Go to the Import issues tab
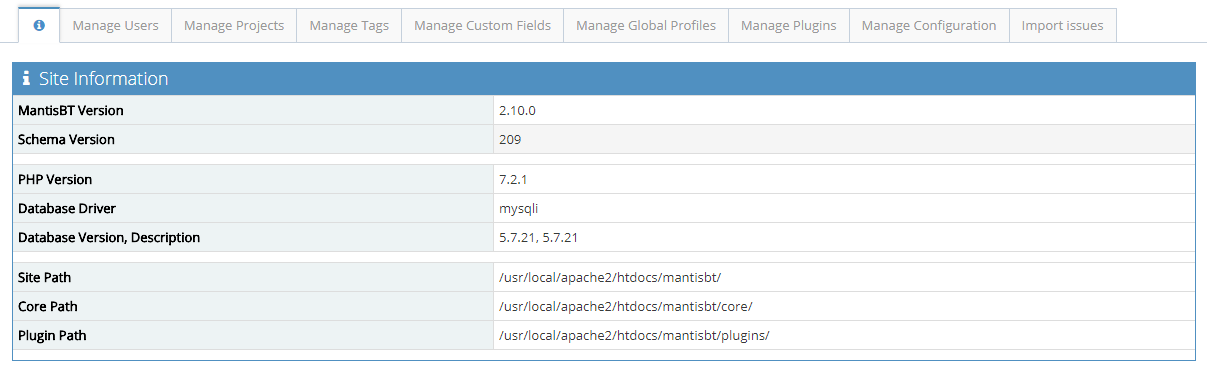 pyautogui.click(x=1063, y=25)
